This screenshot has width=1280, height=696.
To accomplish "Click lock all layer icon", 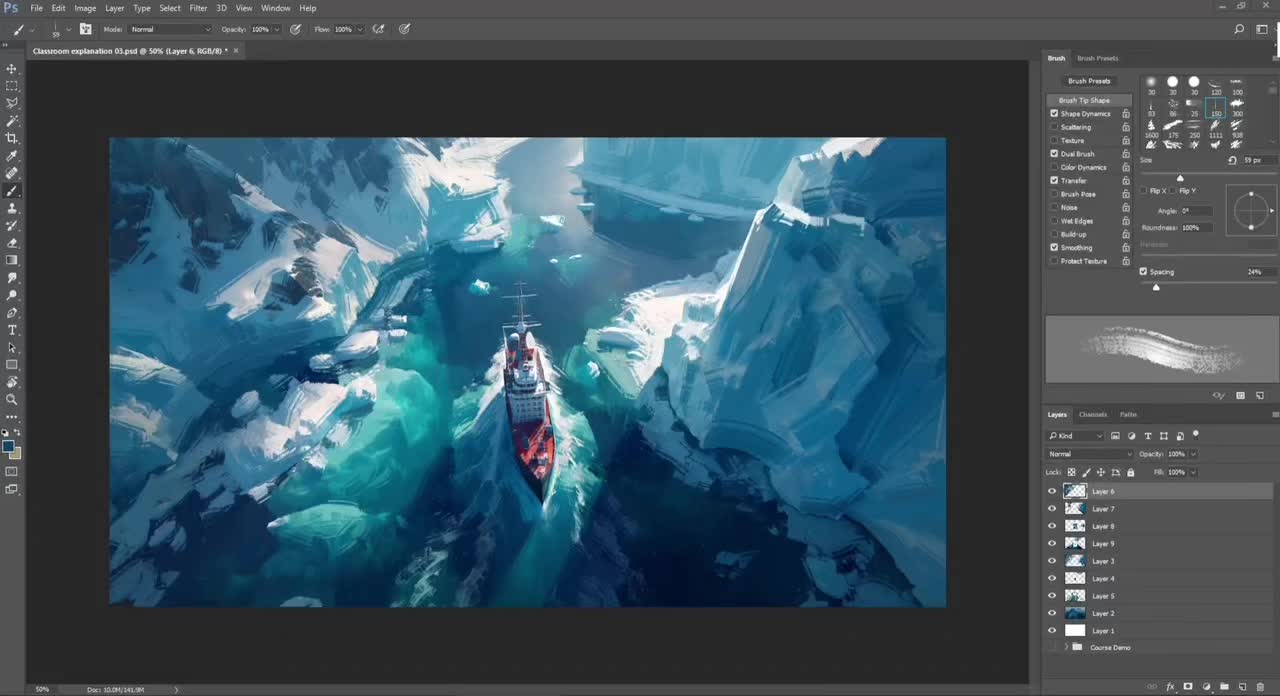I will (1130, 472).
